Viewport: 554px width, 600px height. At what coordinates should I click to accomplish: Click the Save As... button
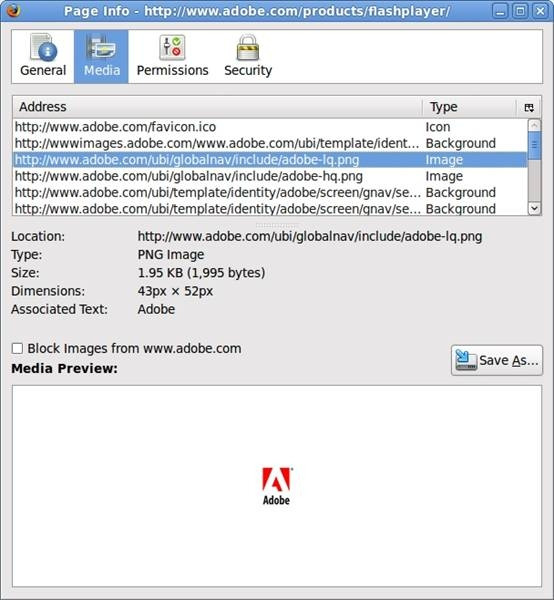click(497, 360)
